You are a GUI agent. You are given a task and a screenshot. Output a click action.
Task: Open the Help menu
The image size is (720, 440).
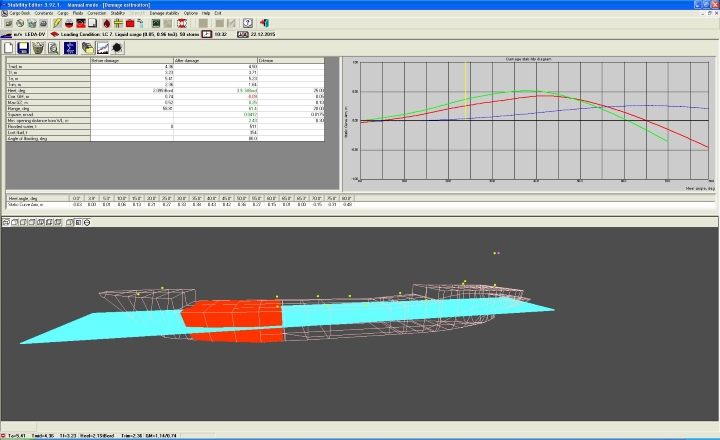[206, 13]
